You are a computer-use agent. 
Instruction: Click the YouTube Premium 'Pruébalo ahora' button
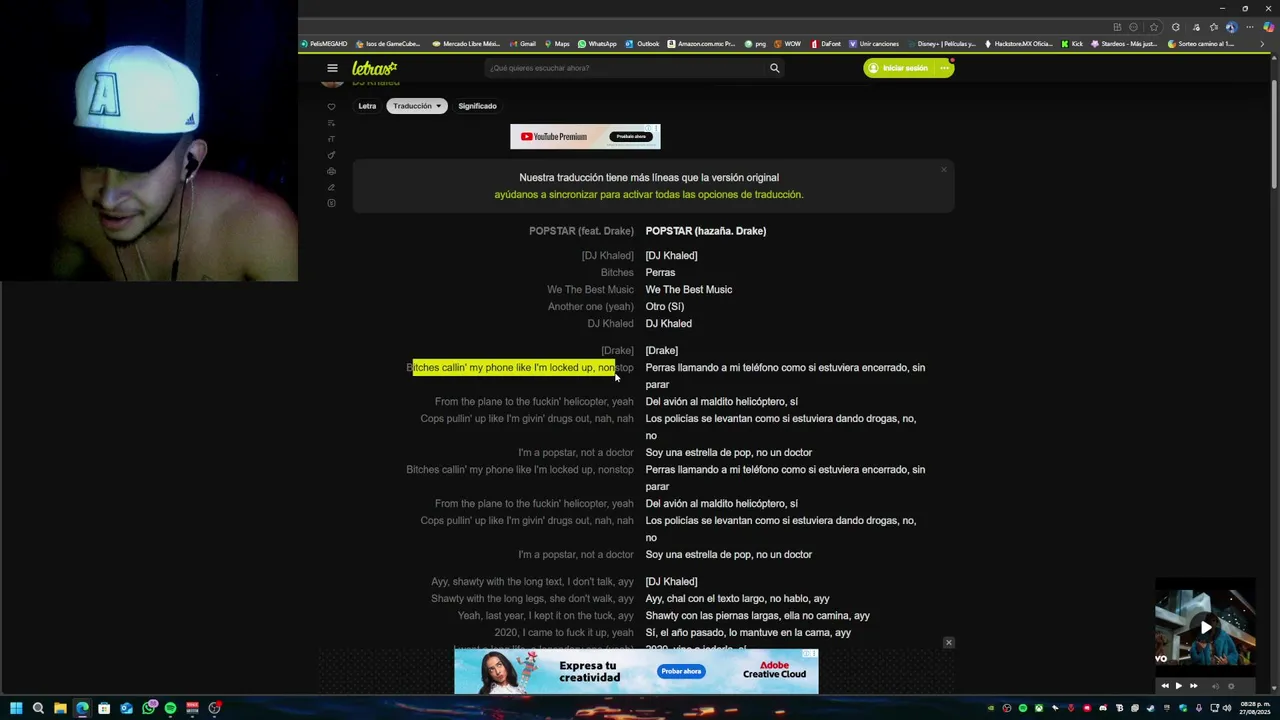[630, 136]
